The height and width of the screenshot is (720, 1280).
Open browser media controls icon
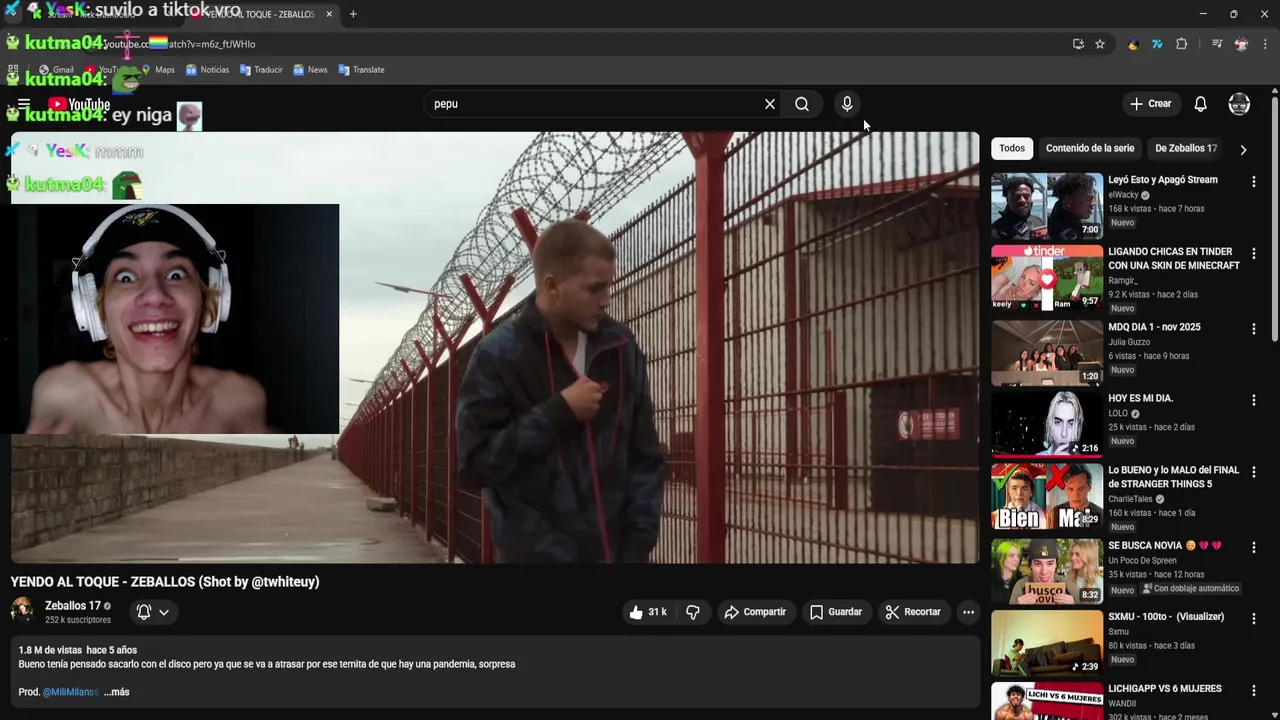(x=1217, y=44)
